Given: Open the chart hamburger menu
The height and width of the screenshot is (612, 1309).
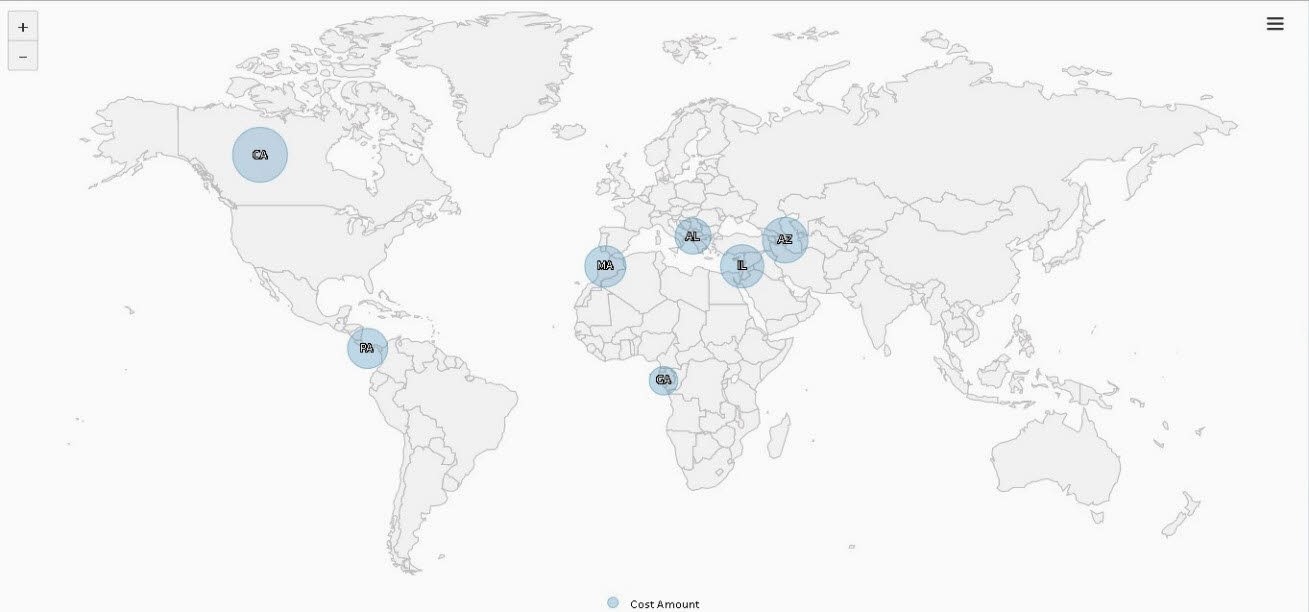Looking at the screenshot, I should click(1275, 24).
